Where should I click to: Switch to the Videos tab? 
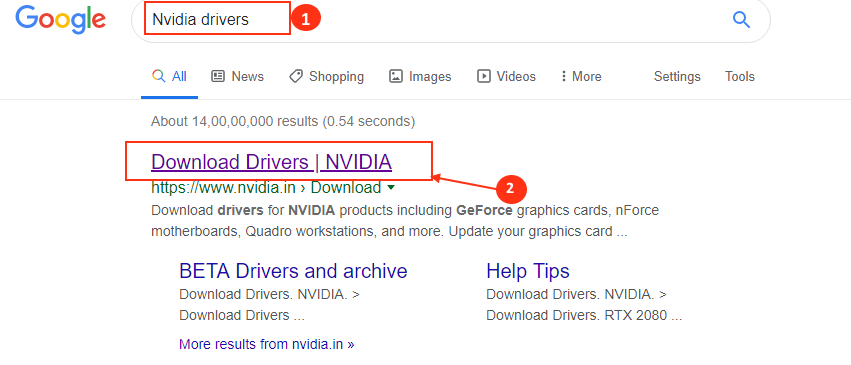[506, 76]
